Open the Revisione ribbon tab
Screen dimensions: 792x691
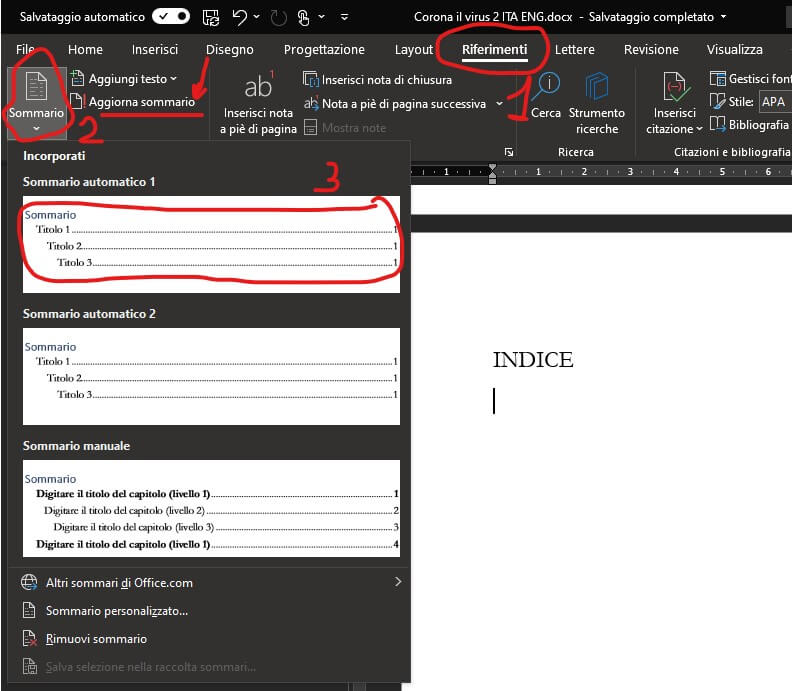point(651,50)
